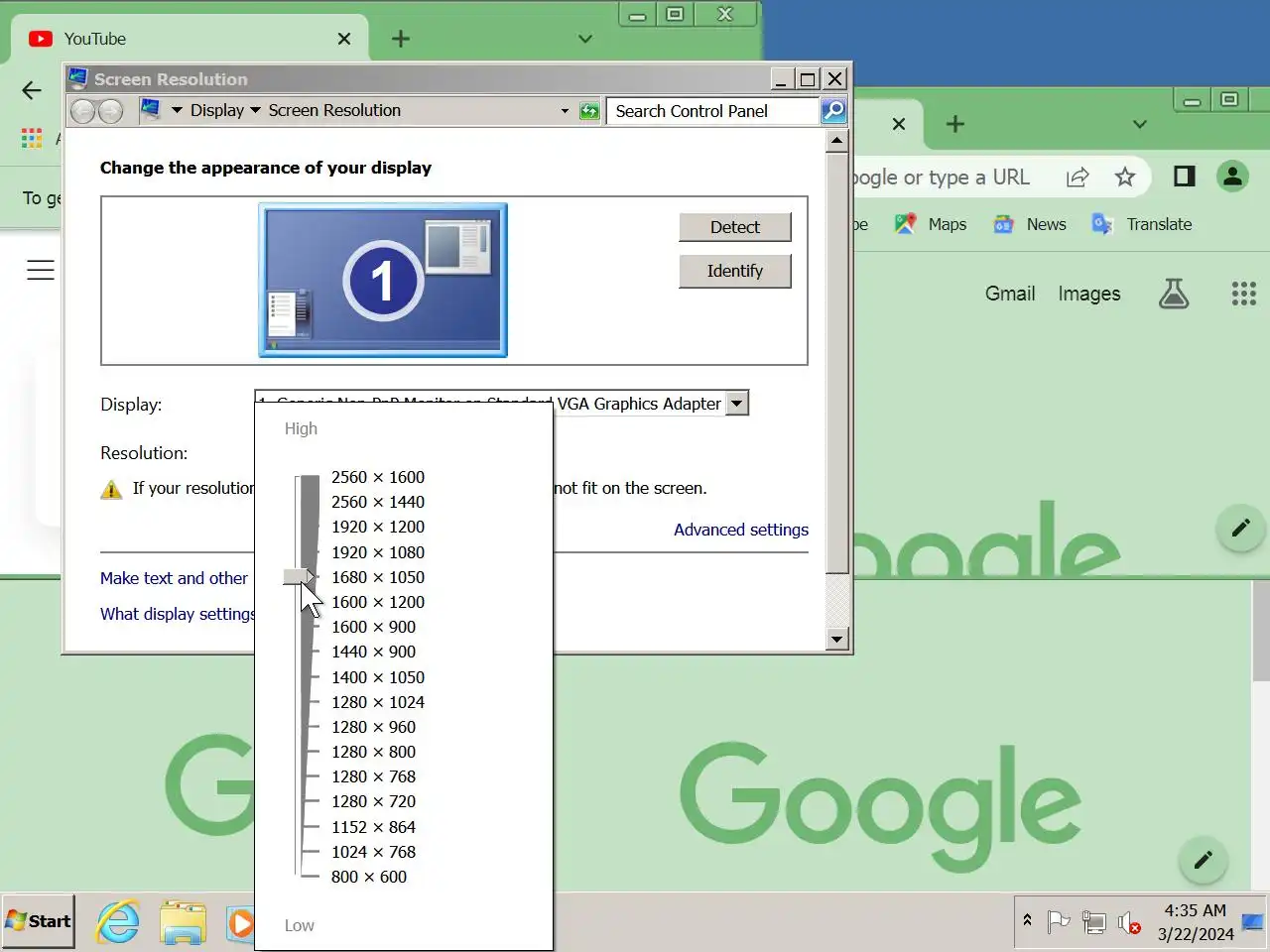Open Chrome profile avatar icon

(x=1232, y=177)
